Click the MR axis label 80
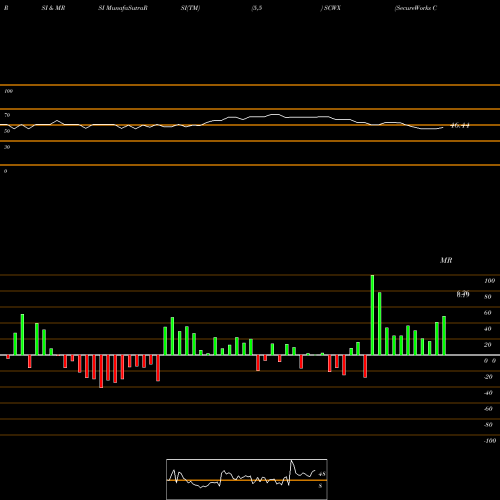The width and height of the screenshot is (500, 500). pos(488,297)
